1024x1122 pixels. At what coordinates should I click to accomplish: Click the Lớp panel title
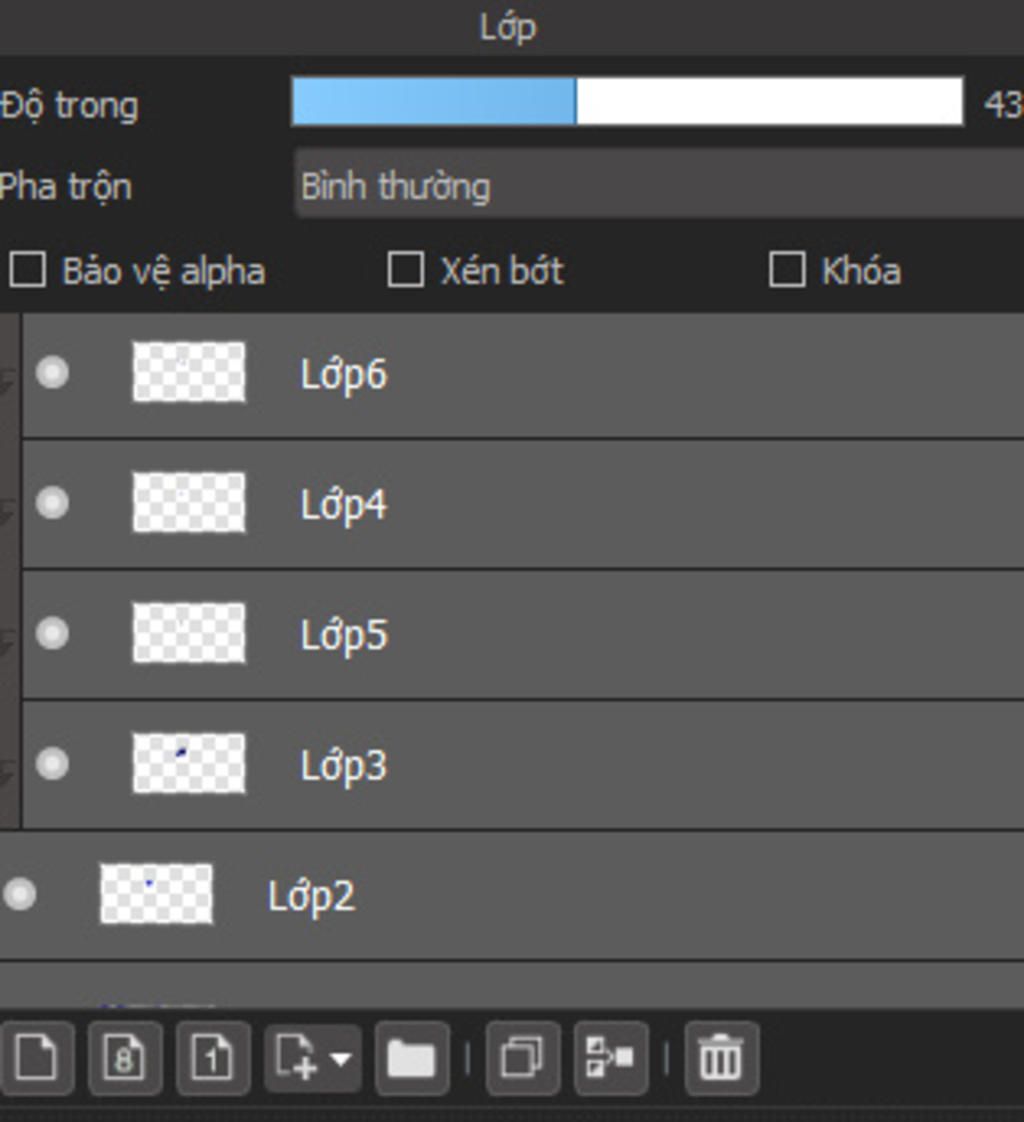(x=507, y=29)
